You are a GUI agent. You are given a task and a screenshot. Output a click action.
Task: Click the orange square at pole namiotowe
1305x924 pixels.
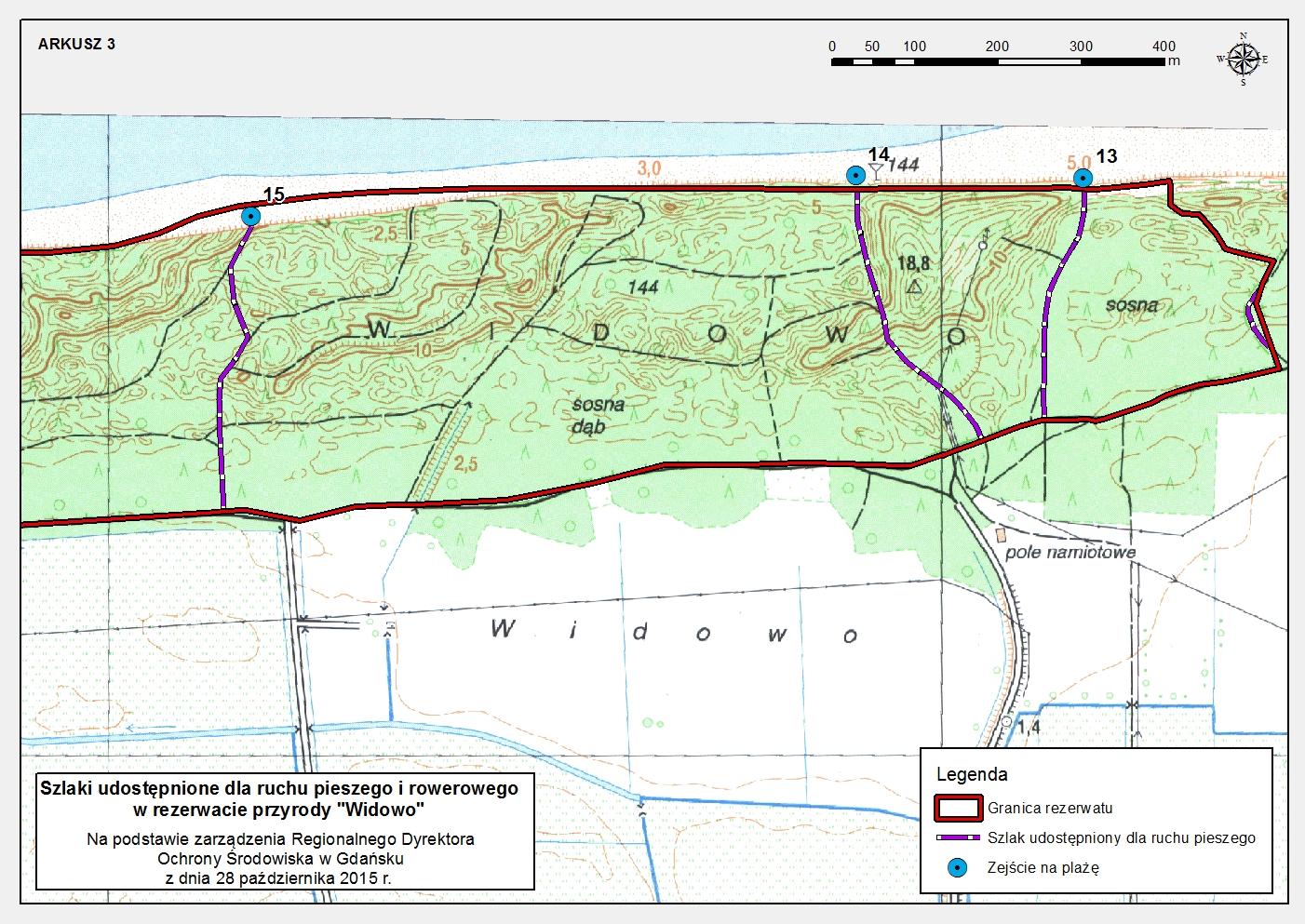pos(1001,535)
